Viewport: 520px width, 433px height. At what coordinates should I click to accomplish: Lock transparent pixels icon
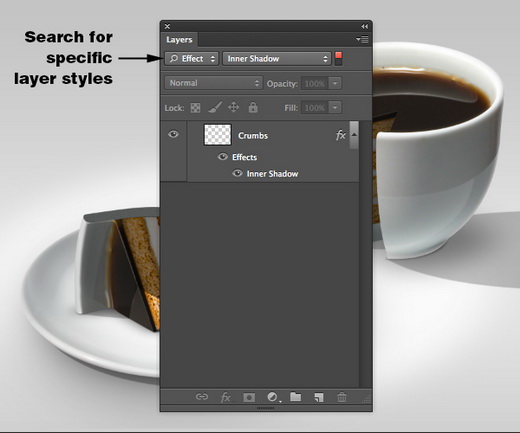pos(195,108)
